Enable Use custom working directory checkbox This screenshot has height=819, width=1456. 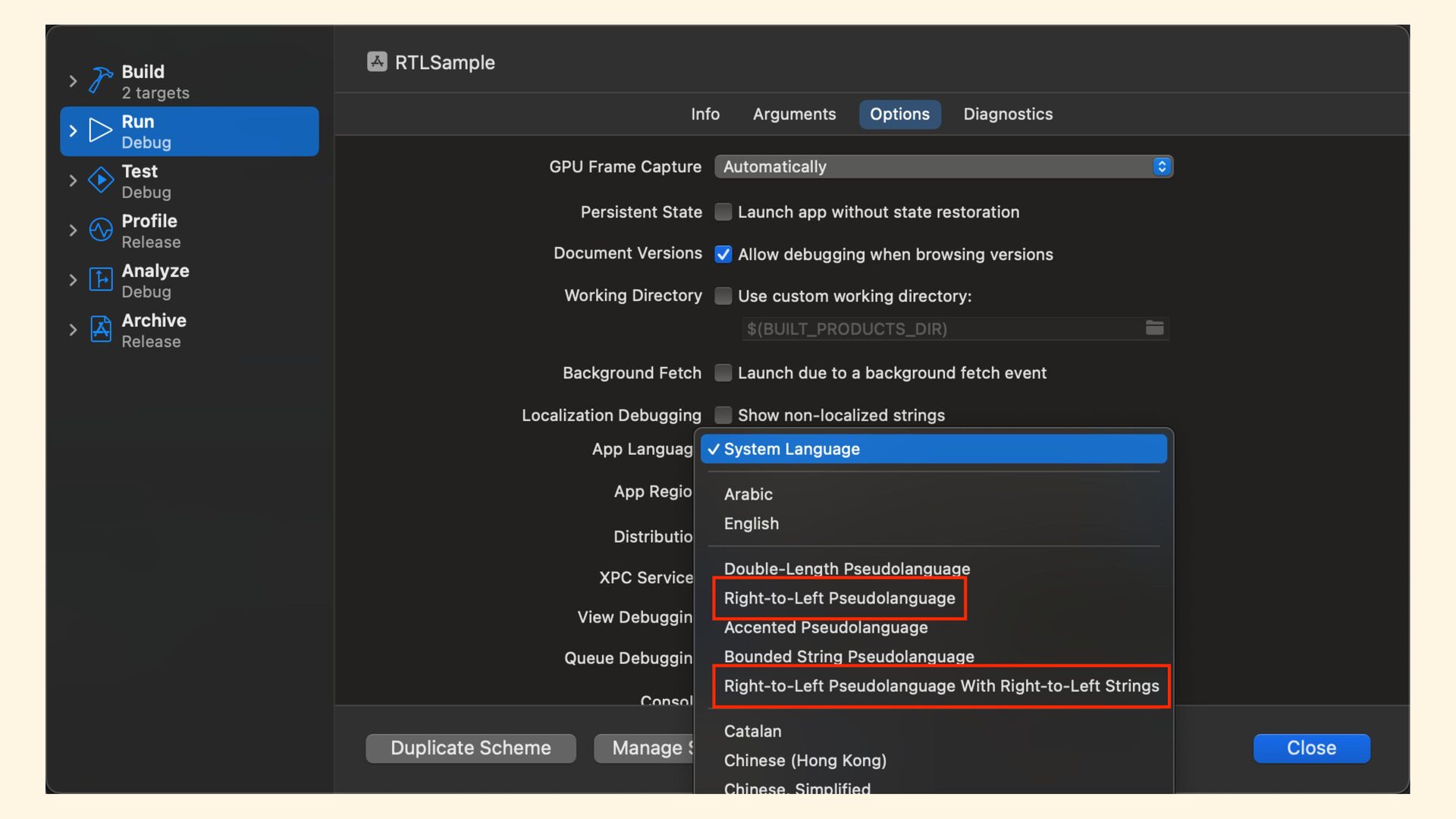click(723, 297)
